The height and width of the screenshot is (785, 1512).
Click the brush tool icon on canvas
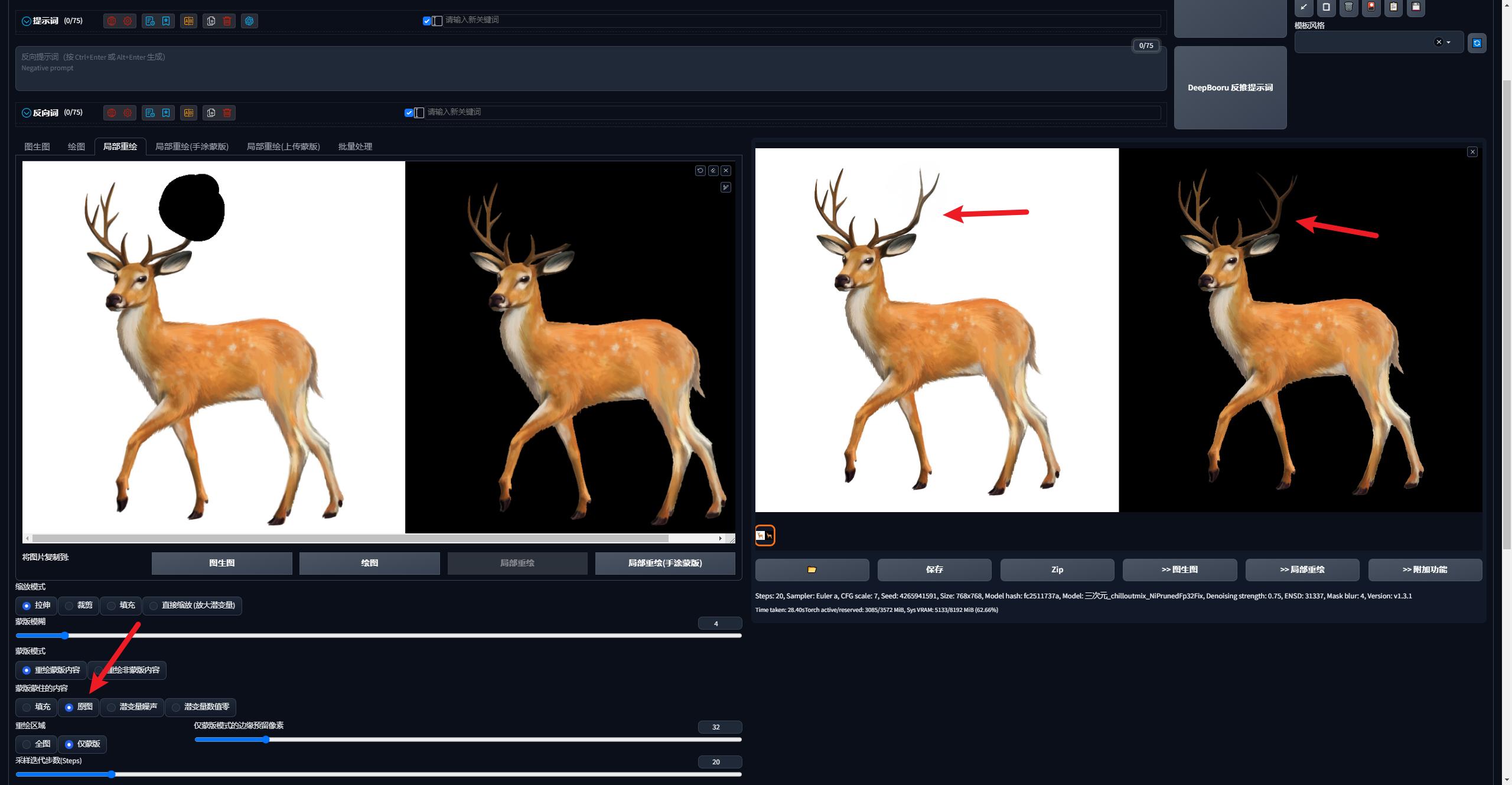click(726, 188)
